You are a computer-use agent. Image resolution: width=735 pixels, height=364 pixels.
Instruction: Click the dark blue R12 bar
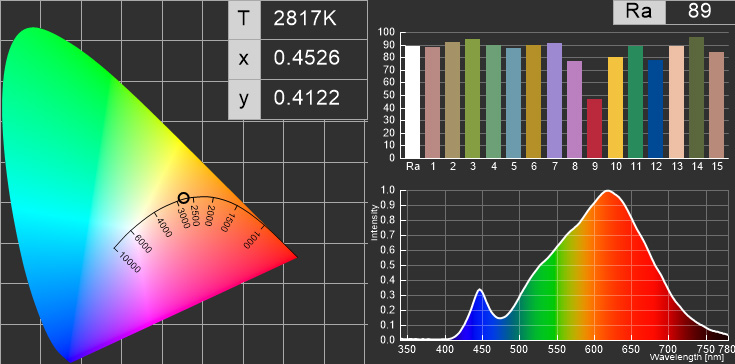pyautogui.click(x=655, y=109)
